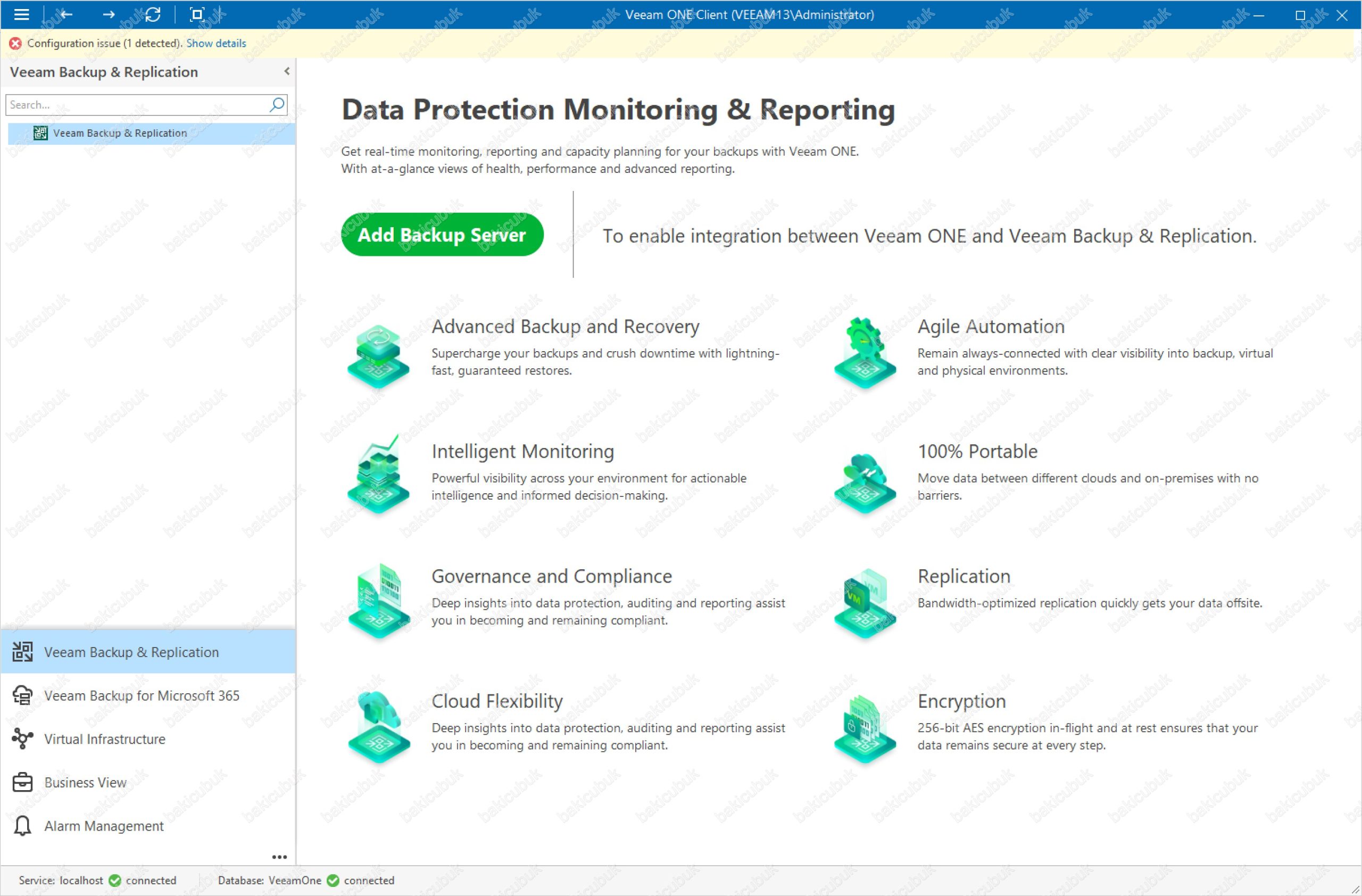Click the Service connected status indicator
Screen dimensions: 1362x896
pos(115,881)
